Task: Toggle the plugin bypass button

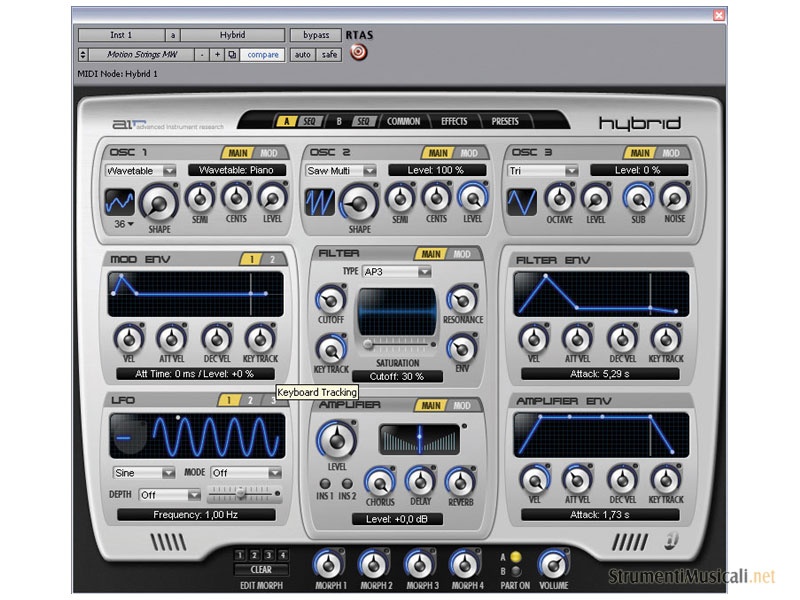Action: pos(315,35)
